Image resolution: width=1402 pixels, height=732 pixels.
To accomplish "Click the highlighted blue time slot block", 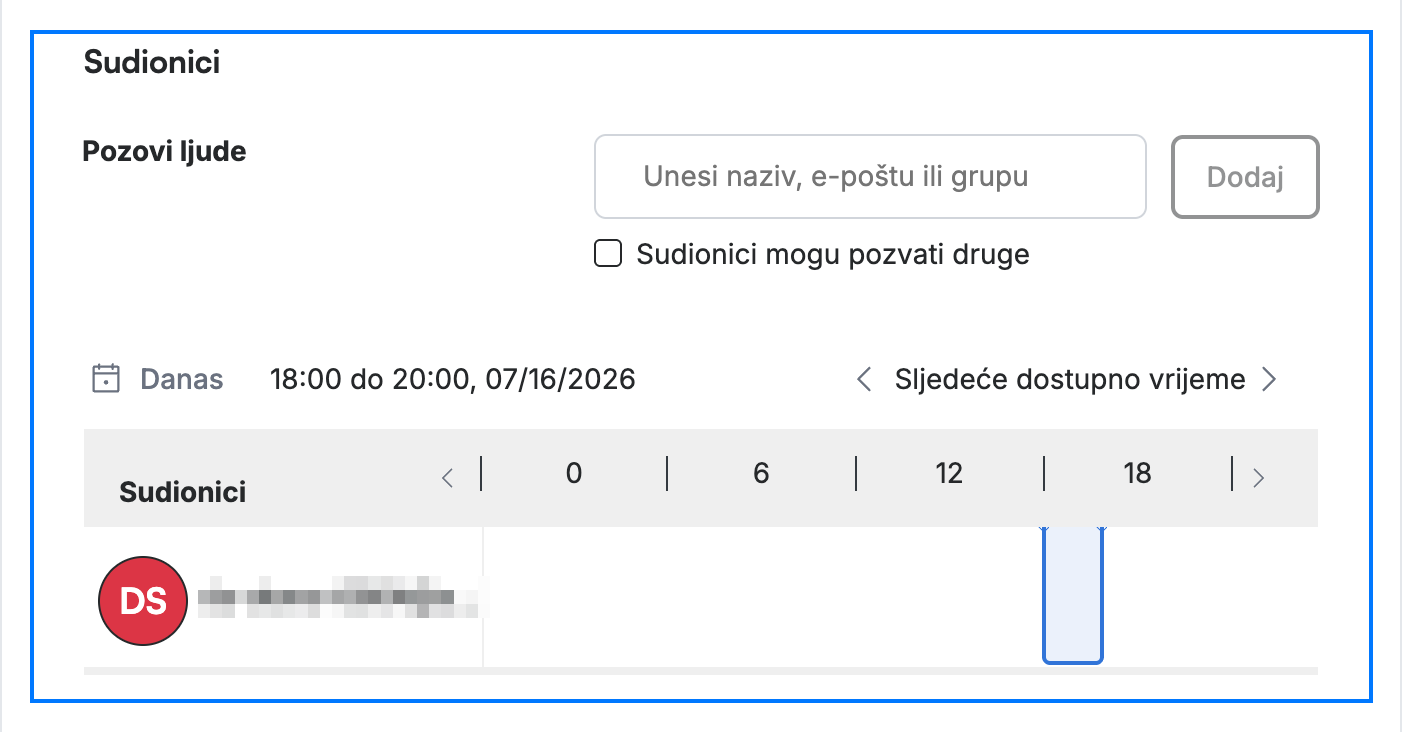I will (1073, 594).
